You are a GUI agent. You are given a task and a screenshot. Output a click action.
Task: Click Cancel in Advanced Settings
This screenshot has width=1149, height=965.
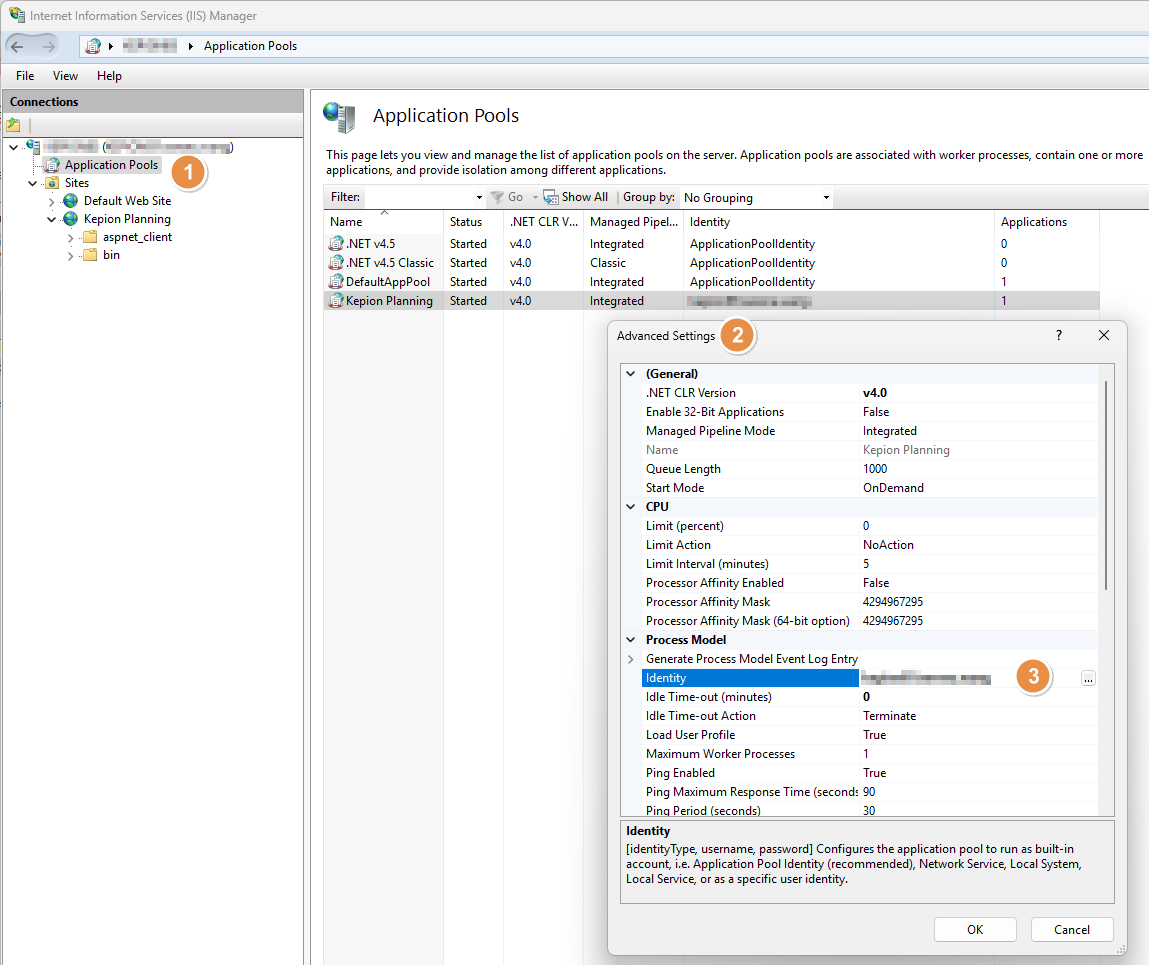1072,929
